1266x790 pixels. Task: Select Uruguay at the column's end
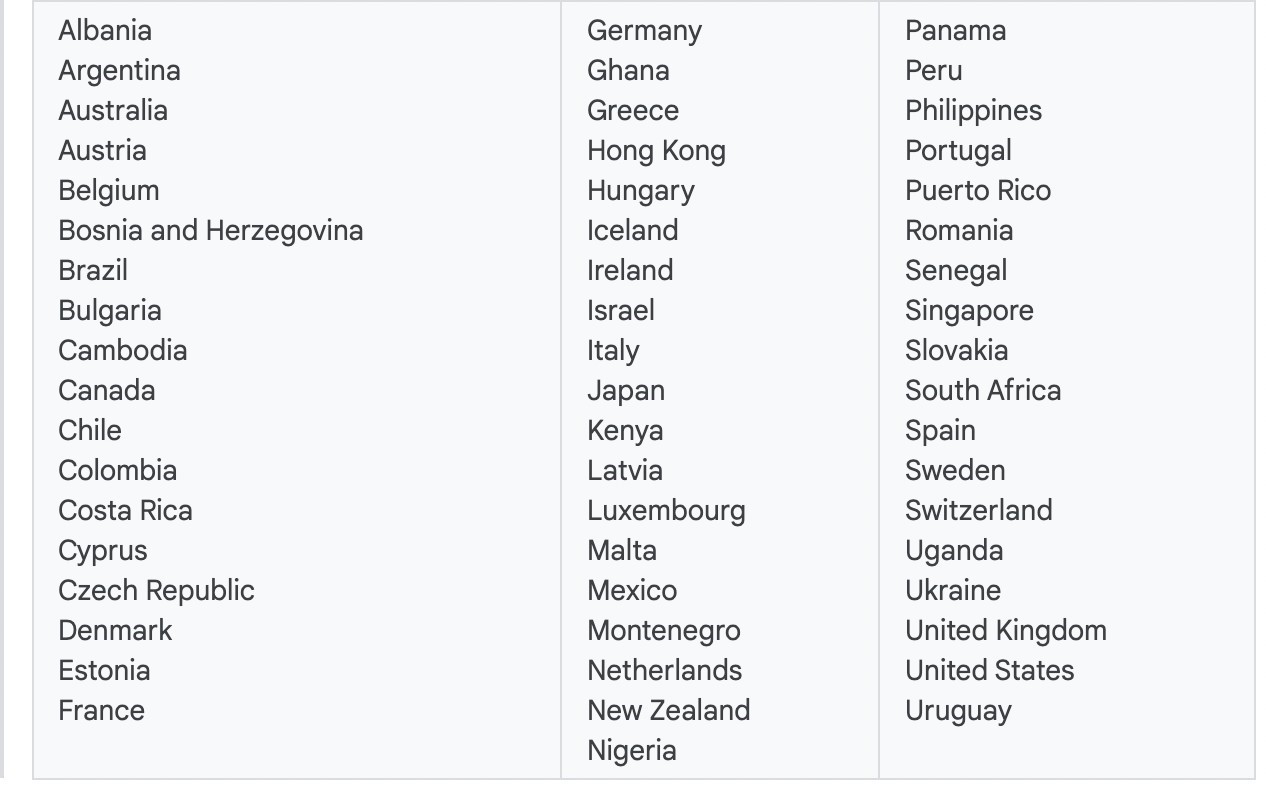[x=958, y=711]
